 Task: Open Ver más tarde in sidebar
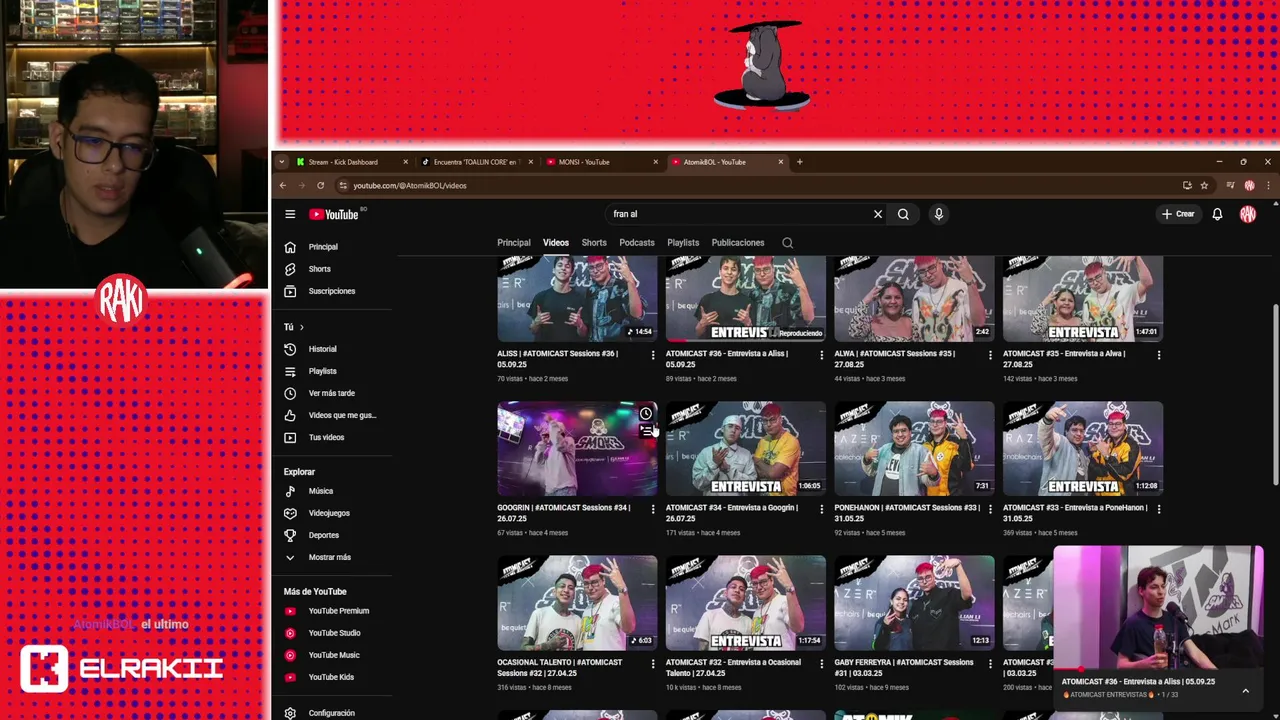[330, 393]
